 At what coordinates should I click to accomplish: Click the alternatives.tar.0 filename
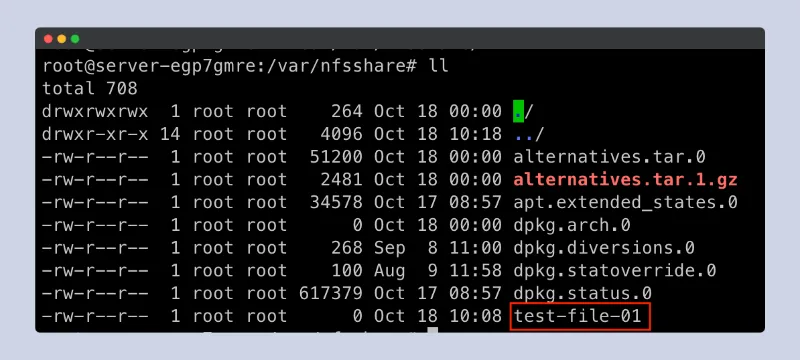coord(609,157)
